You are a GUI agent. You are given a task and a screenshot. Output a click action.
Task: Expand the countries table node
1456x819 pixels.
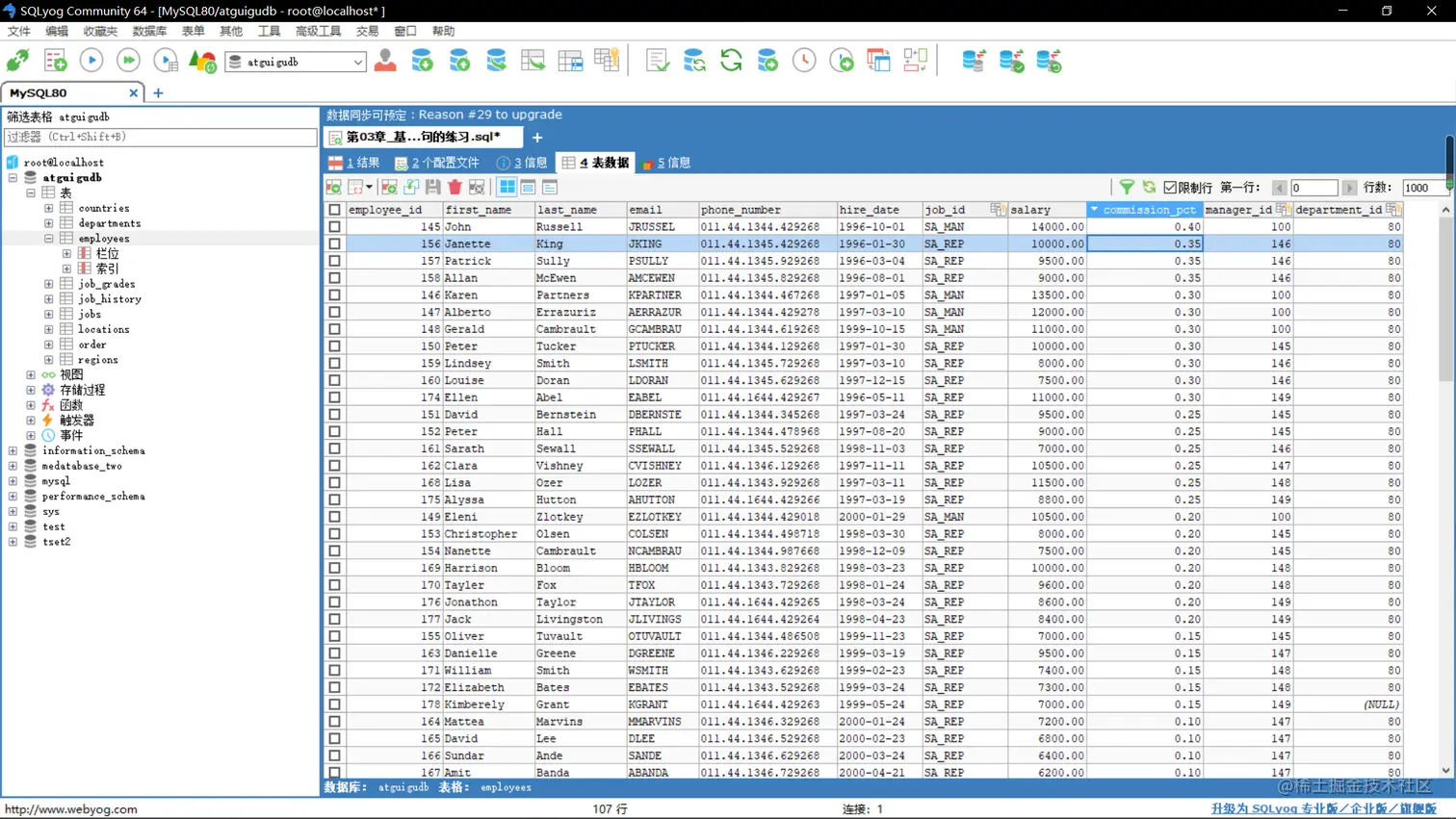[49, 208]
